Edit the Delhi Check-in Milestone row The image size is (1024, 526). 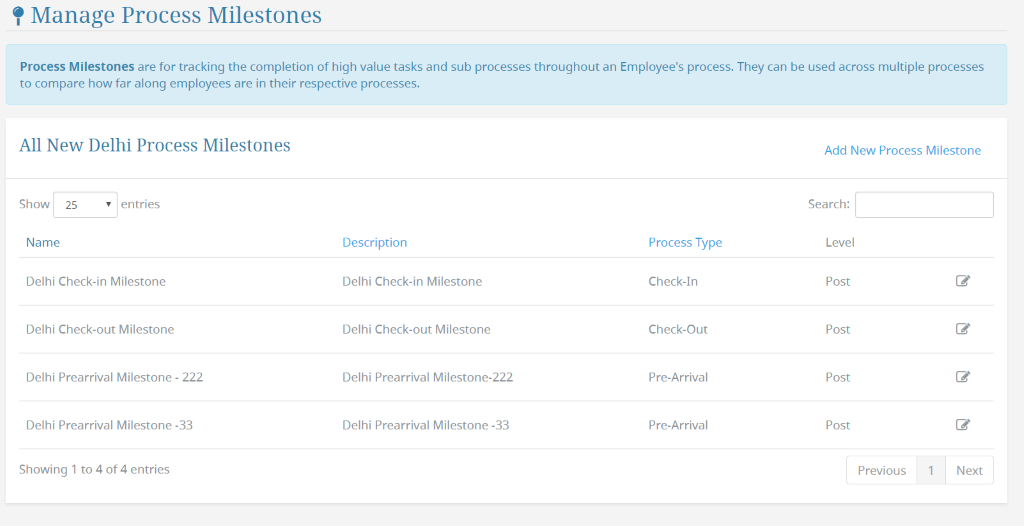[963, 281]
